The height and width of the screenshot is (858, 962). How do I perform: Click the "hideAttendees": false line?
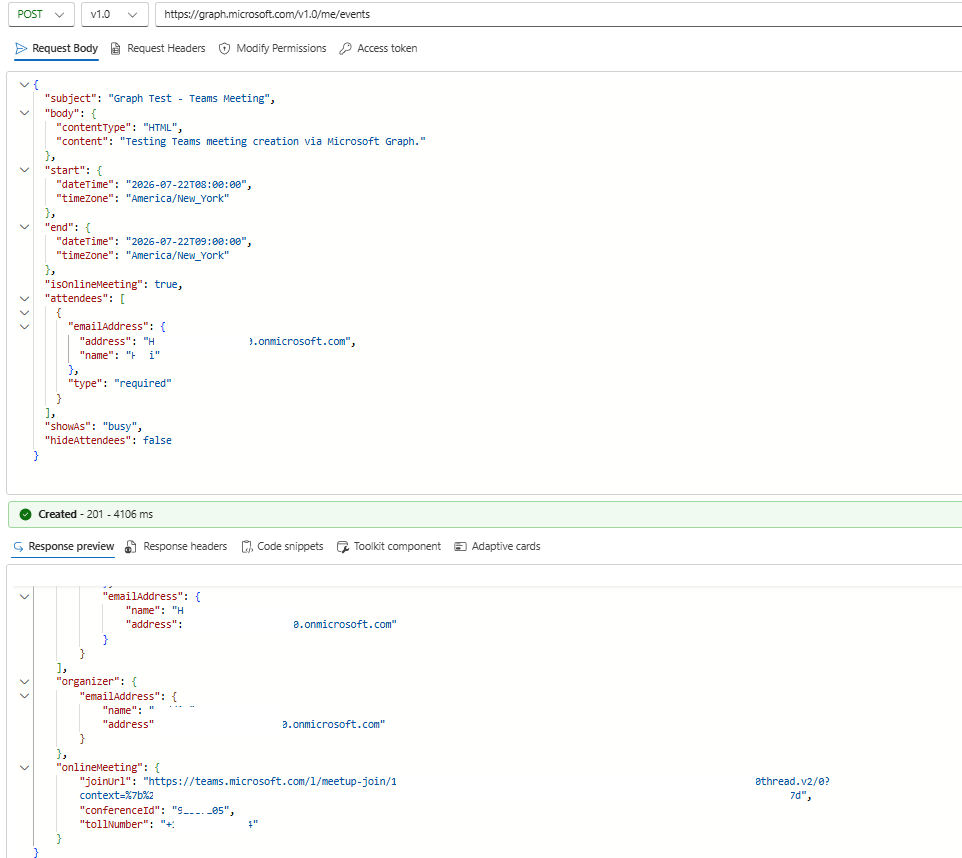(108, 440)
